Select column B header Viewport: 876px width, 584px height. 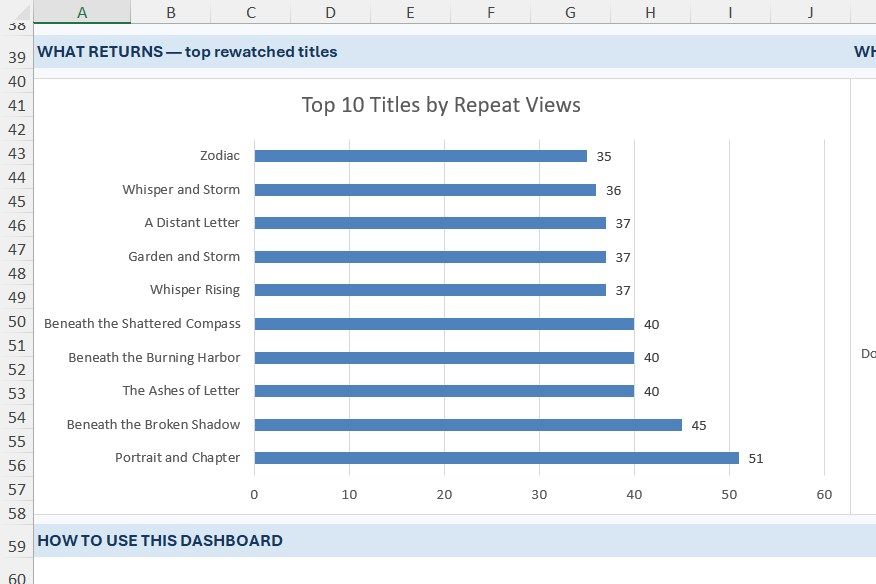[171, 12]
